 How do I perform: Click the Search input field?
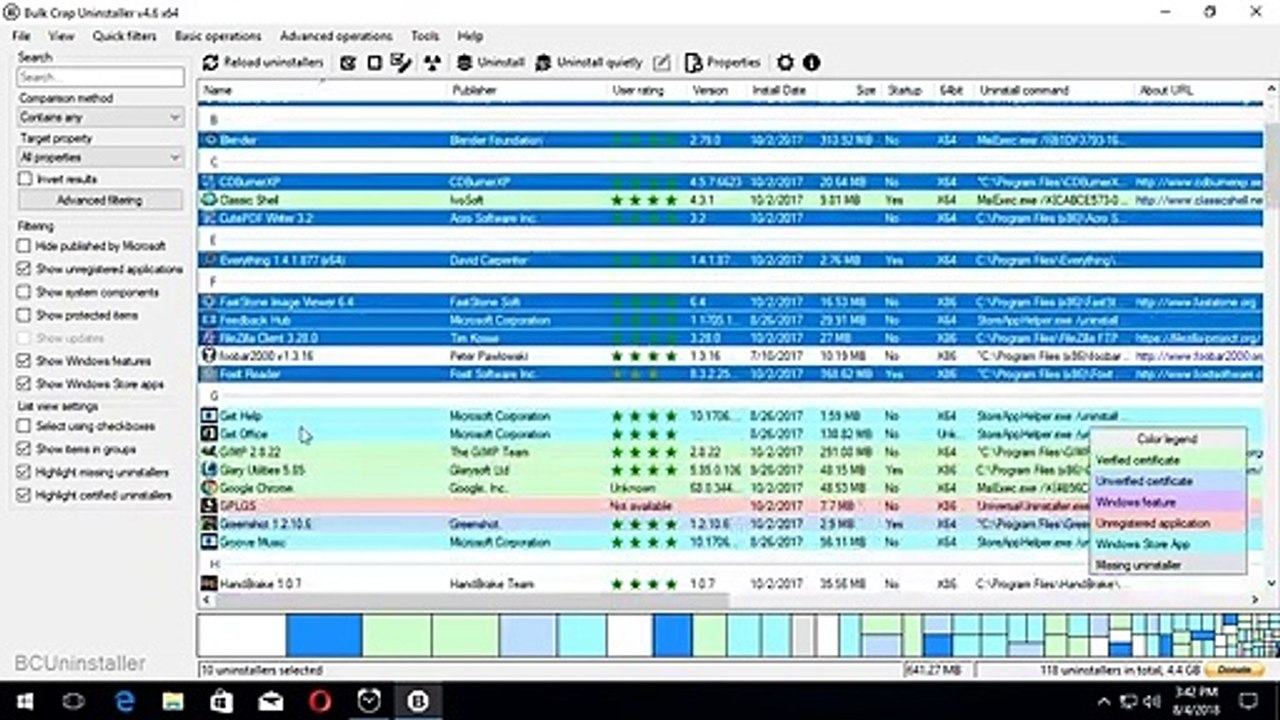coord(101,77)
